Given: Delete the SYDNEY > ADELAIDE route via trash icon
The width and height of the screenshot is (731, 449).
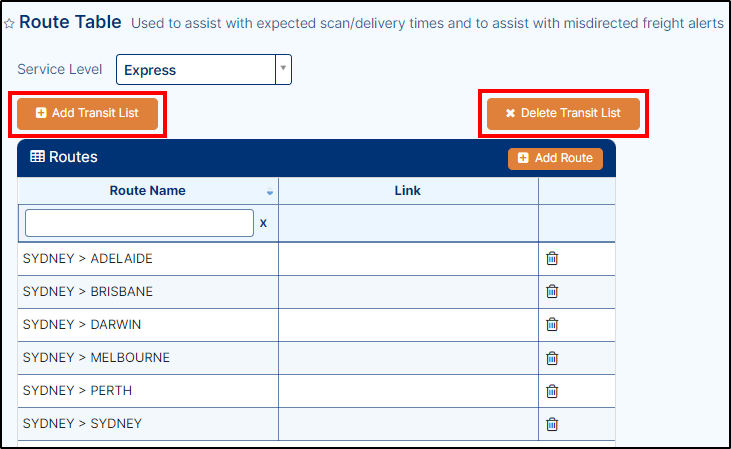Looking at the screenshot, I should coord(552,258).
